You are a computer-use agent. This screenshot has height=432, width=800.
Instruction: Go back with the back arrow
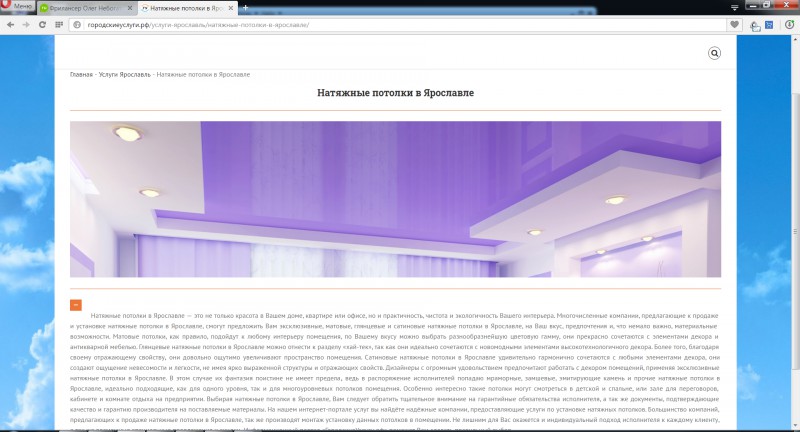11,24
